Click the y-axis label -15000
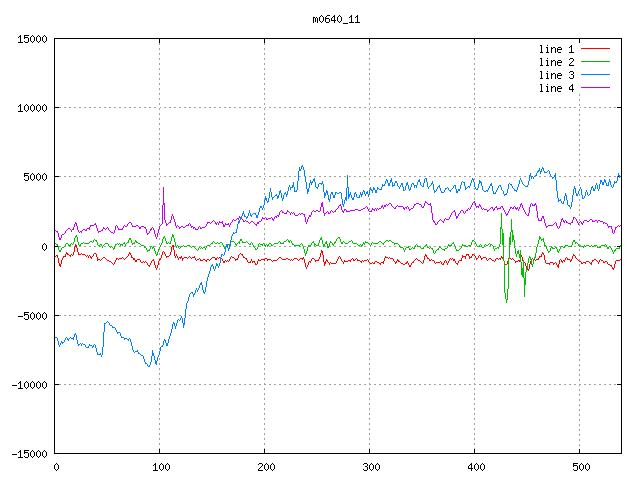Viewport: 640px width, 480px height. tap(29, 453)
